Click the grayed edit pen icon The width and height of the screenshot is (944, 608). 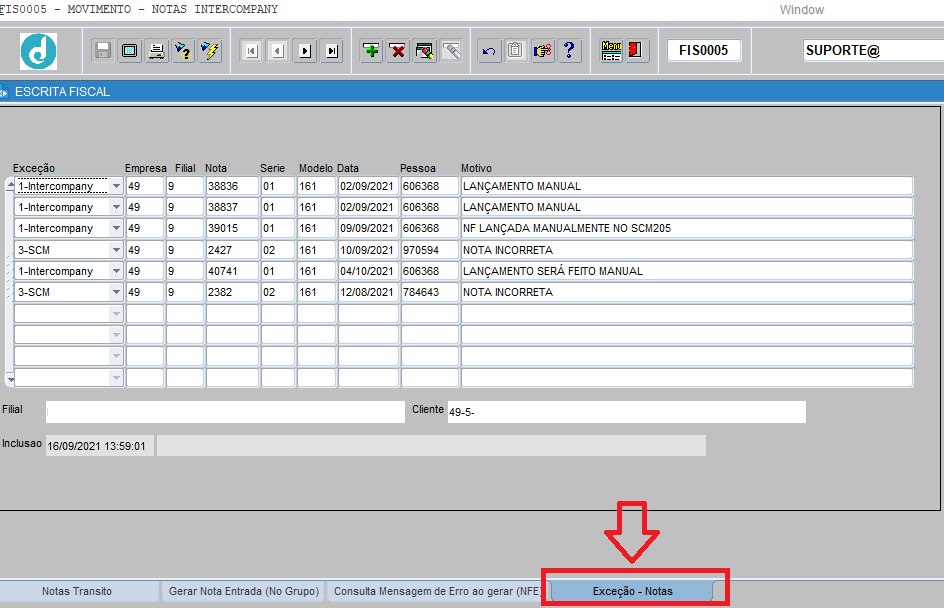coord(452,51)
